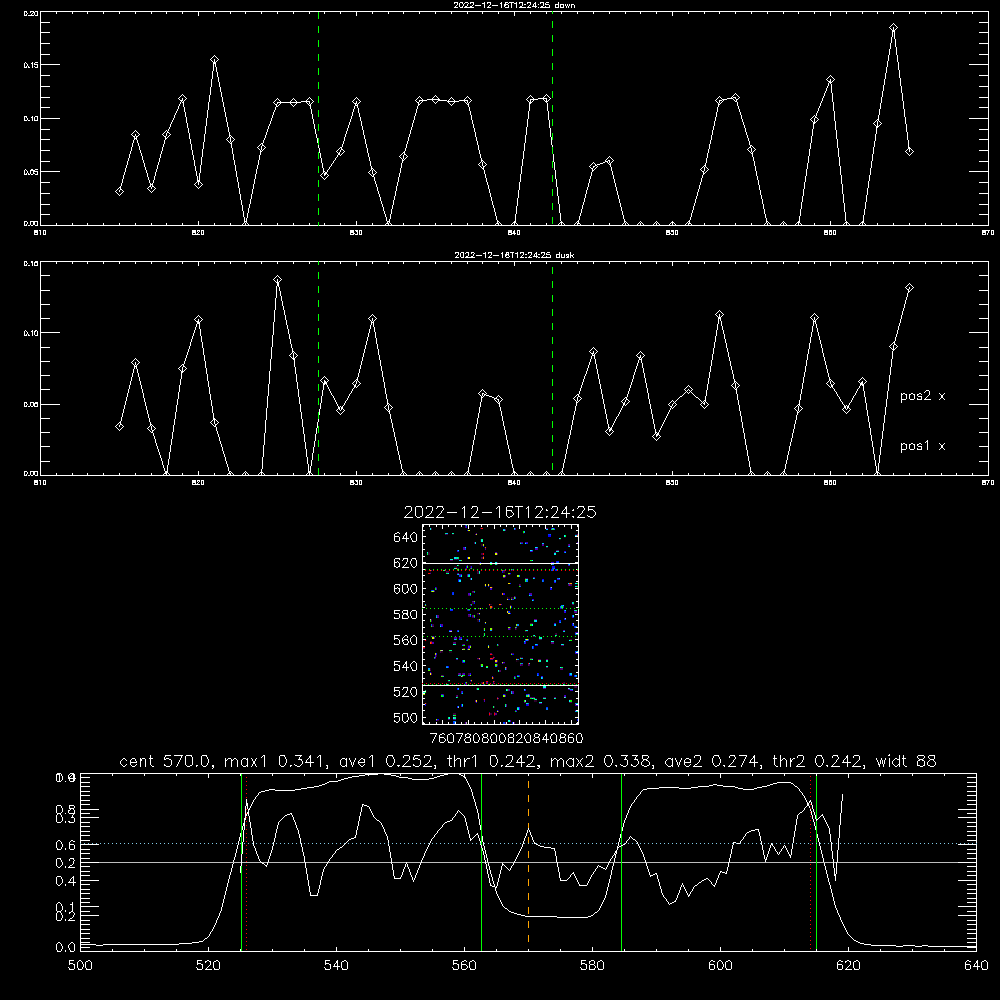Click the '870' x-axis label of dawn plot
The width and height of the screenshot is (1000, 1000).
click(988, 233)
